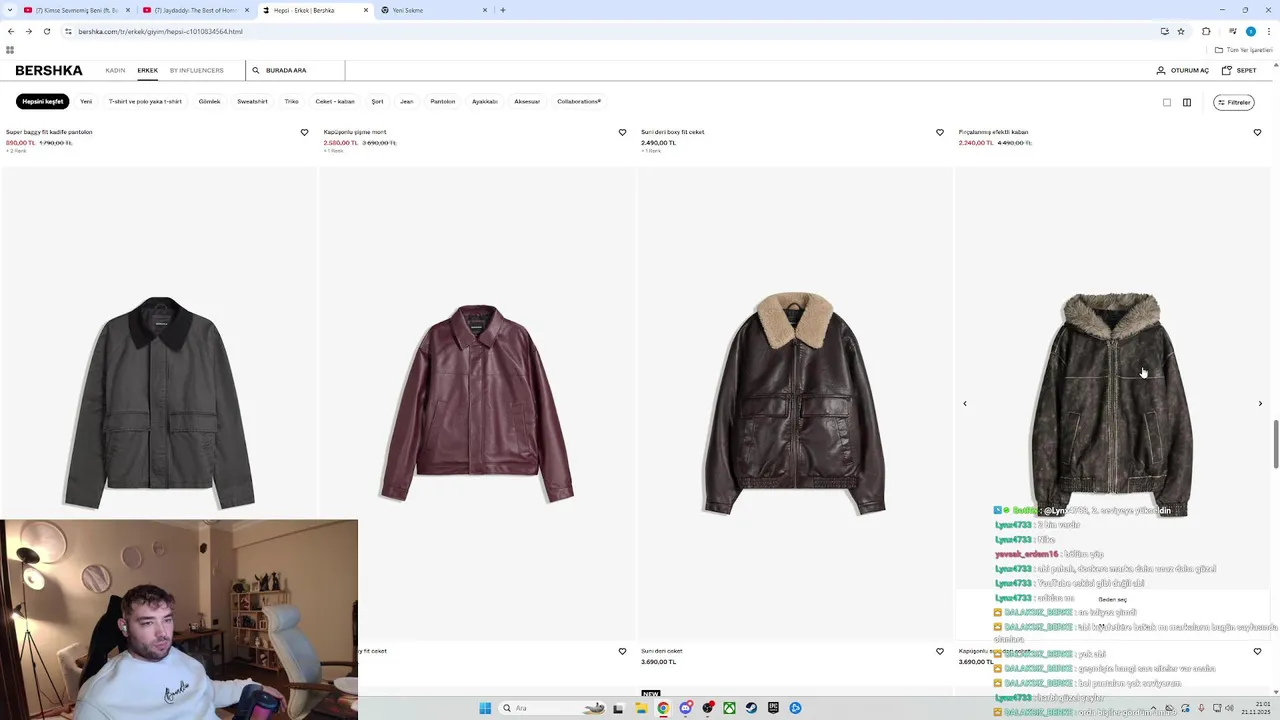
Task: Select the Triko category chip
Action: (291, 101)
